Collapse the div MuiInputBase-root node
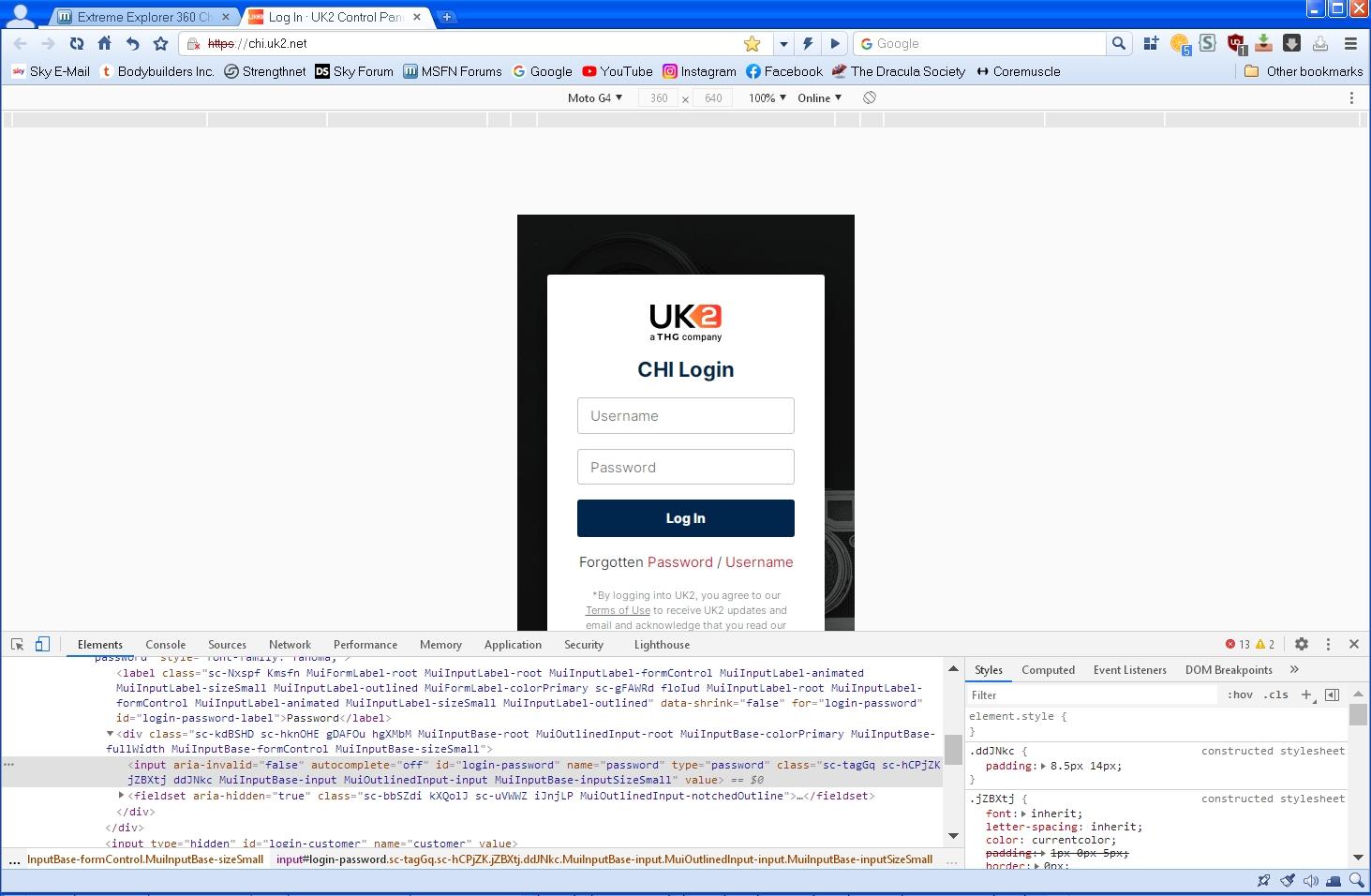 (110, 734)
